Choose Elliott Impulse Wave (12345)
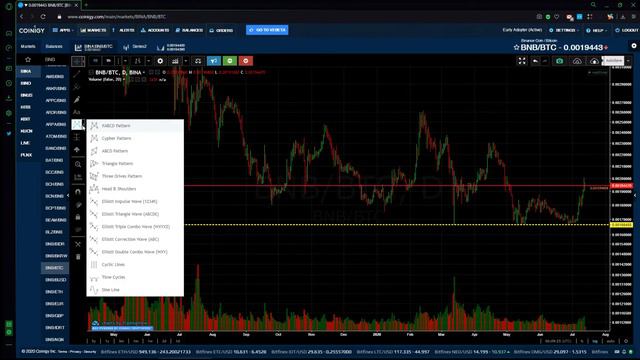 coord(135,202)
